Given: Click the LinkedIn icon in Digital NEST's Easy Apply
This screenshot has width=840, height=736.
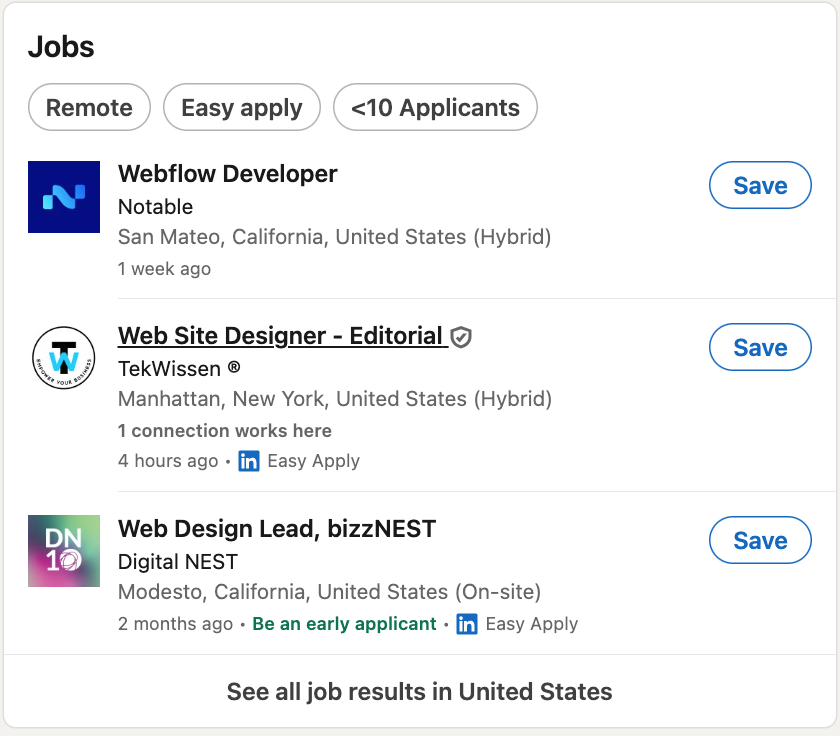Looking at the screenshot, I should (x=467, y=624).
